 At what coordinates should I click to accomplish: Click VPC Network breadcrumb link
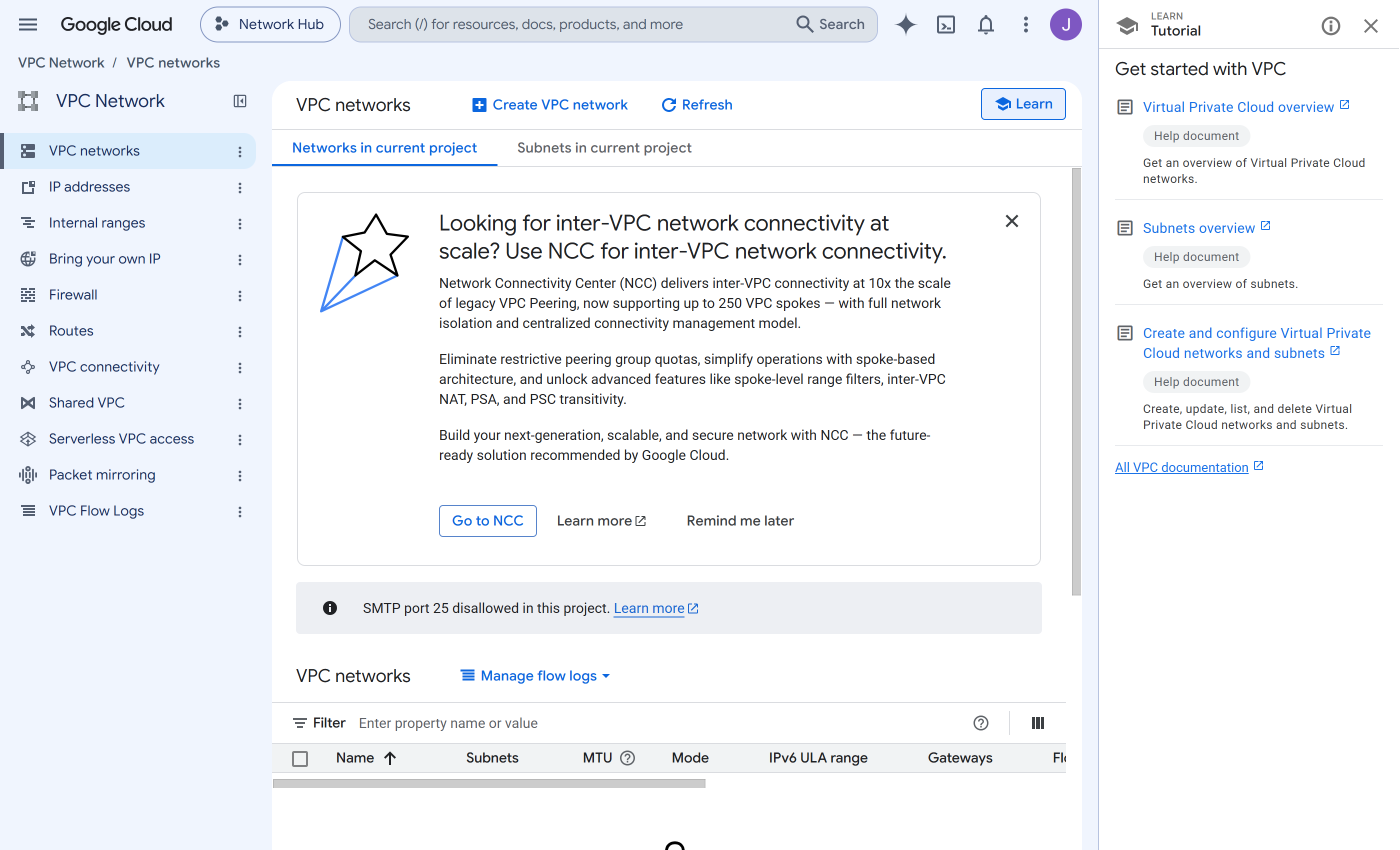click(61, 62)
